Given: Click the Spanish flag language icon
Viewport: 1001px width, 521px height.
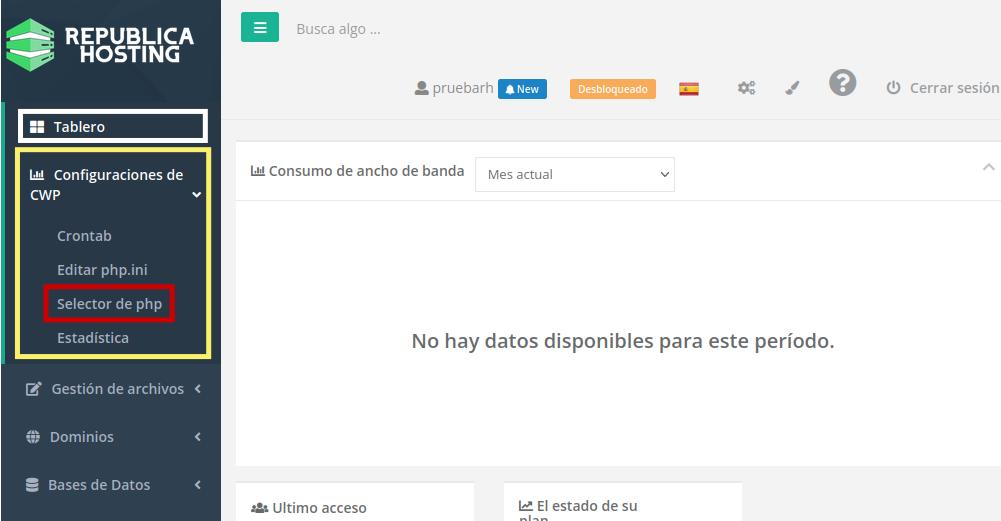Looking at the screenshot, I should (x=689, y=89).
